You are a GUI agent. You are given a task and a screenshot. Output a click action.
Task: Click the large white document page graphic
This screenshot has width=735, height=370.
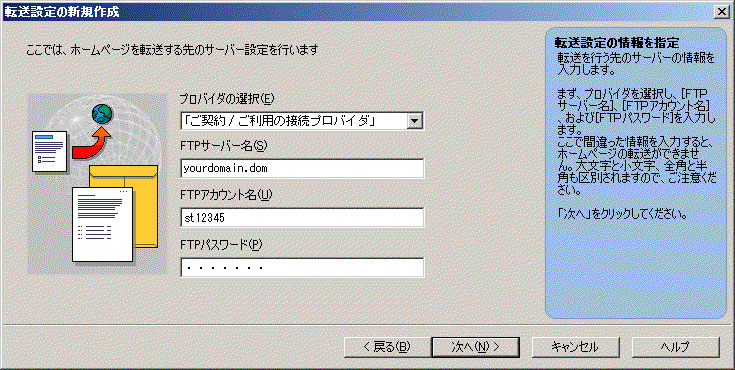pyautogui.click(x=102, y=224)
